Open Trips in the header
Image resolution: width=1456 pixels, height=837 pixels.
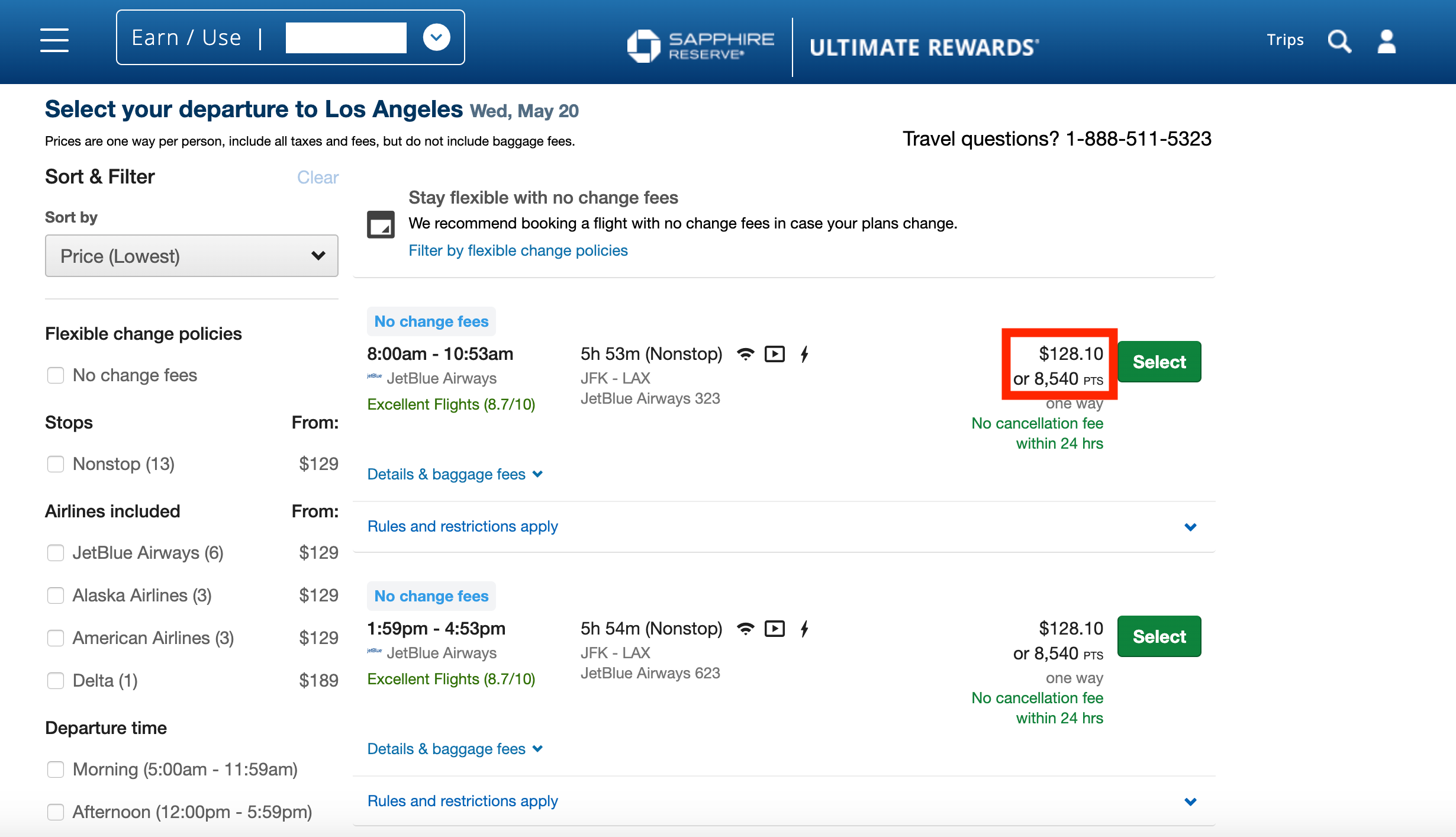(x=1285, y=40)
